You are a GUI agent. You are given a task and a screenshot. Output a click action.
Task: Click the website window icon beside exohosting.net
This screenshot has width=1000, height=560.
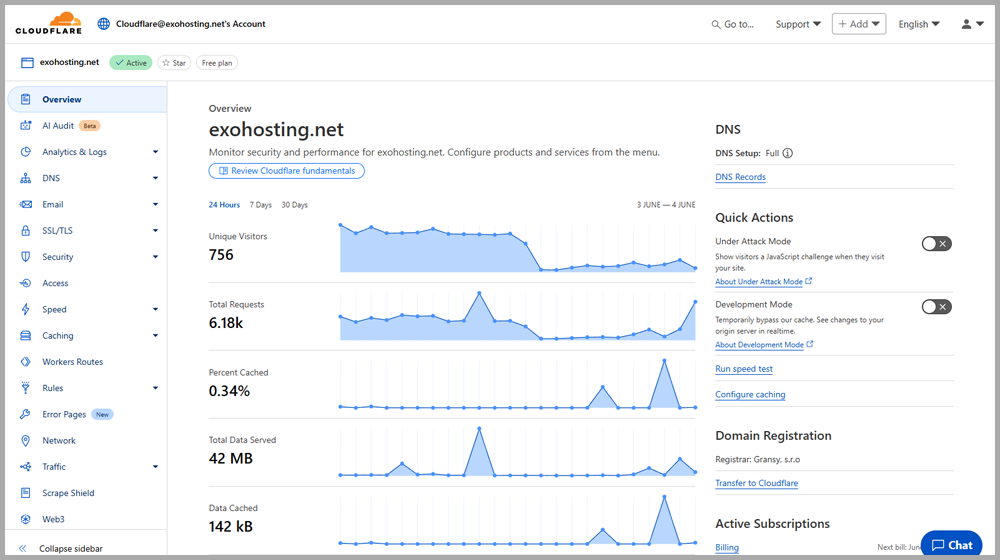(x=27, y=63)
